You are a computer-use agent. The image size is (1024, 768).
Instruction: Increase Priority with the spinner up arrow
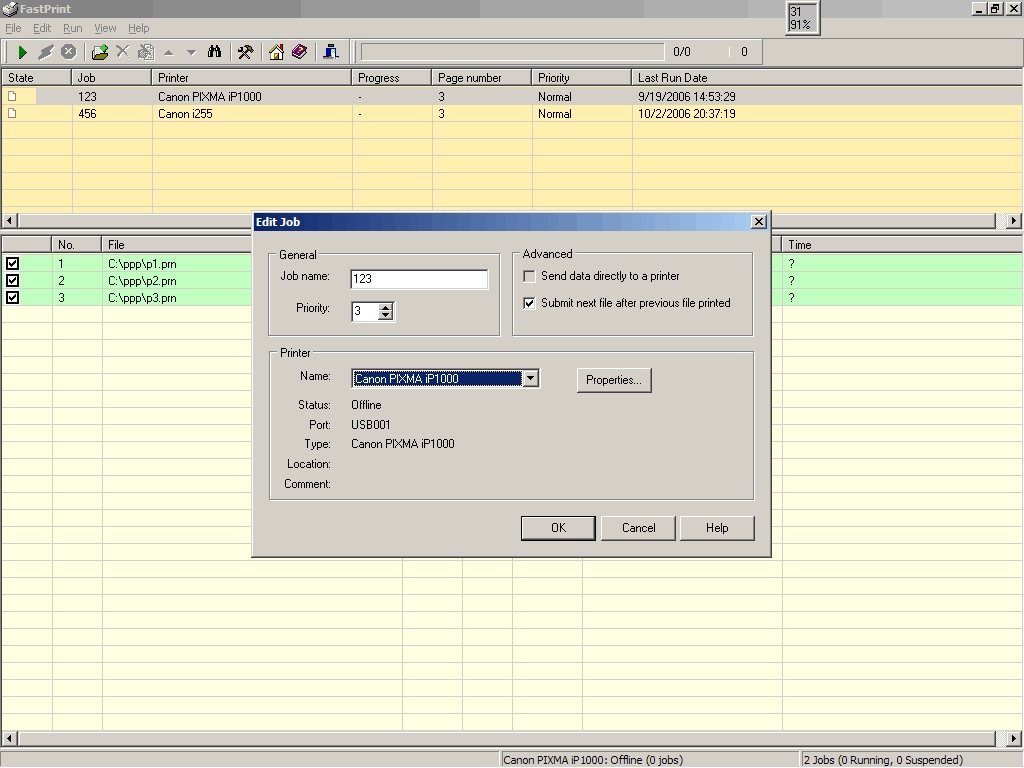click(x=386, y=307)
